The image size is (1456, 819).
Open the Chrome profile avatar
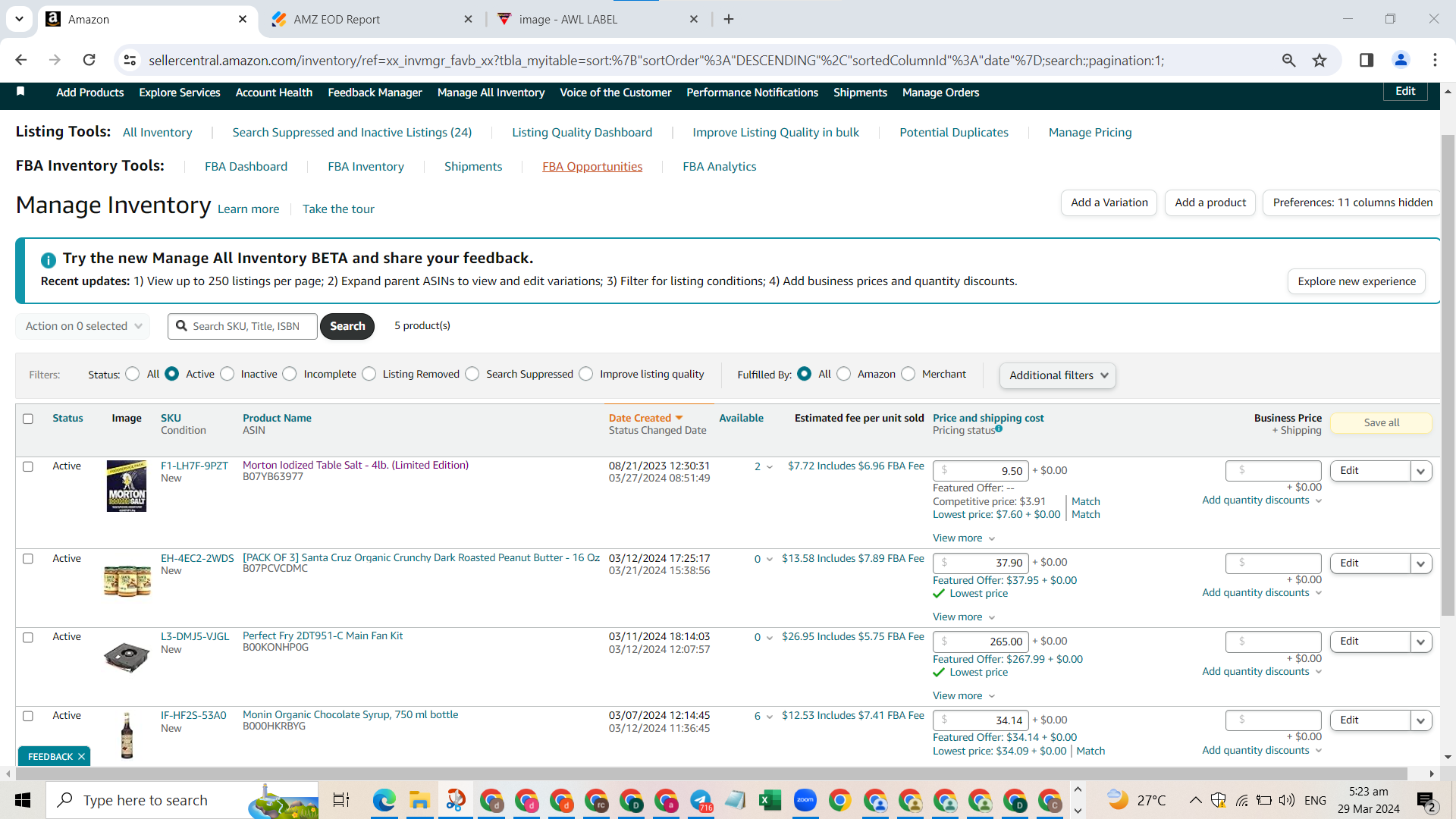coord(1401,60)
